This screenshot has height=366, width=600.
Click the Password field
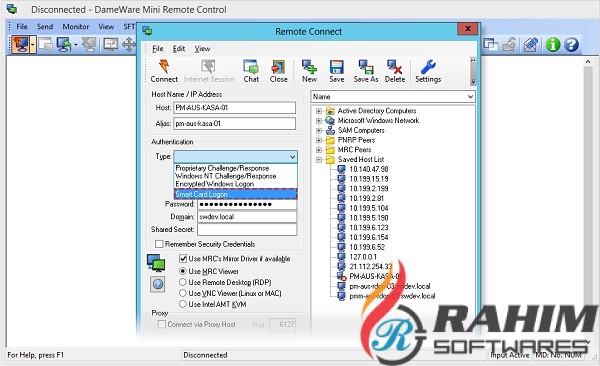247,204
